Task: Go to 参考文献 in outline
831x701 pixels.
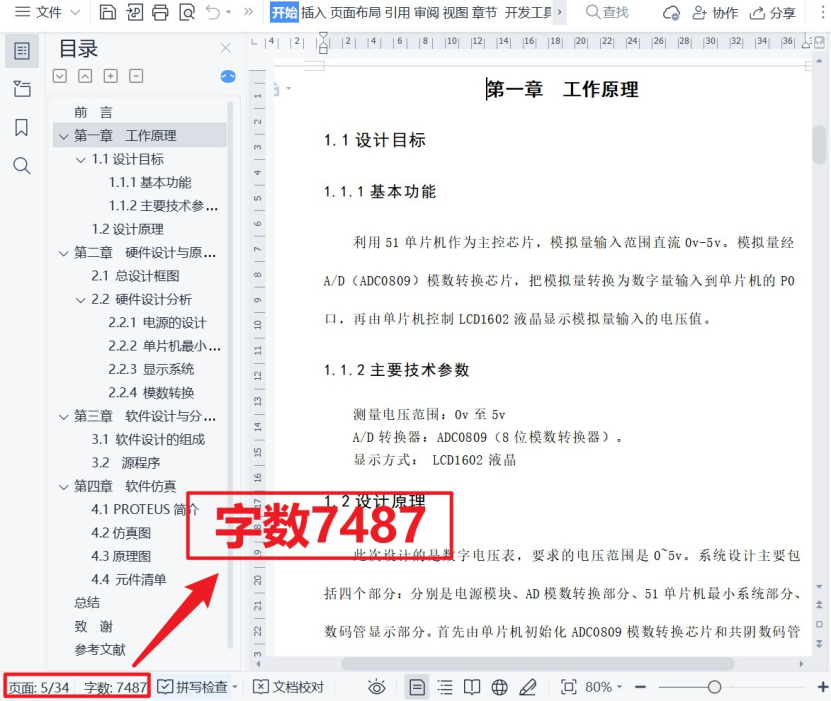Action: (x=100, y=650)
